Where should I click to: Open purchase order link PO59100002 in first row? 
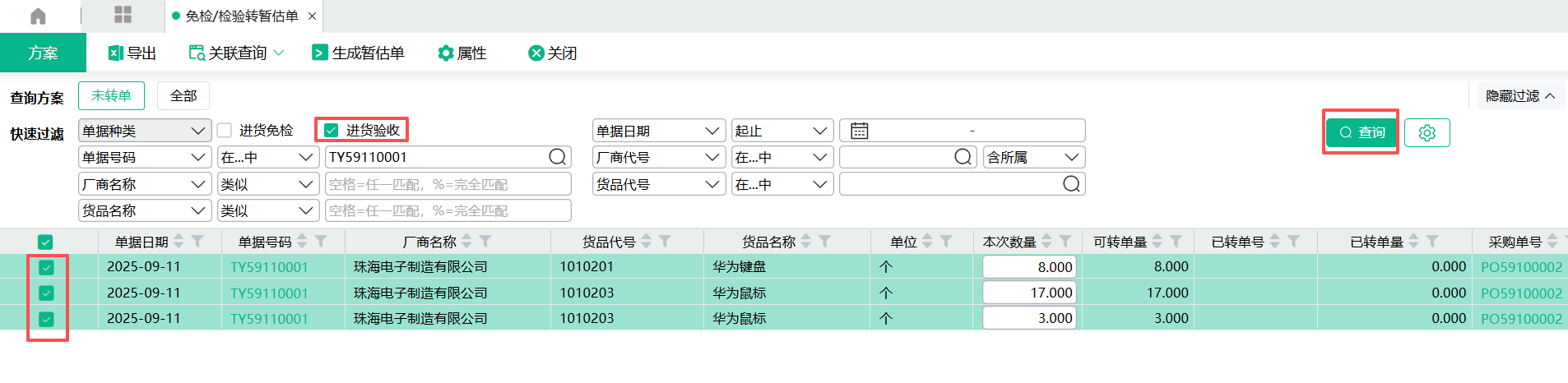coord(1520,267)
